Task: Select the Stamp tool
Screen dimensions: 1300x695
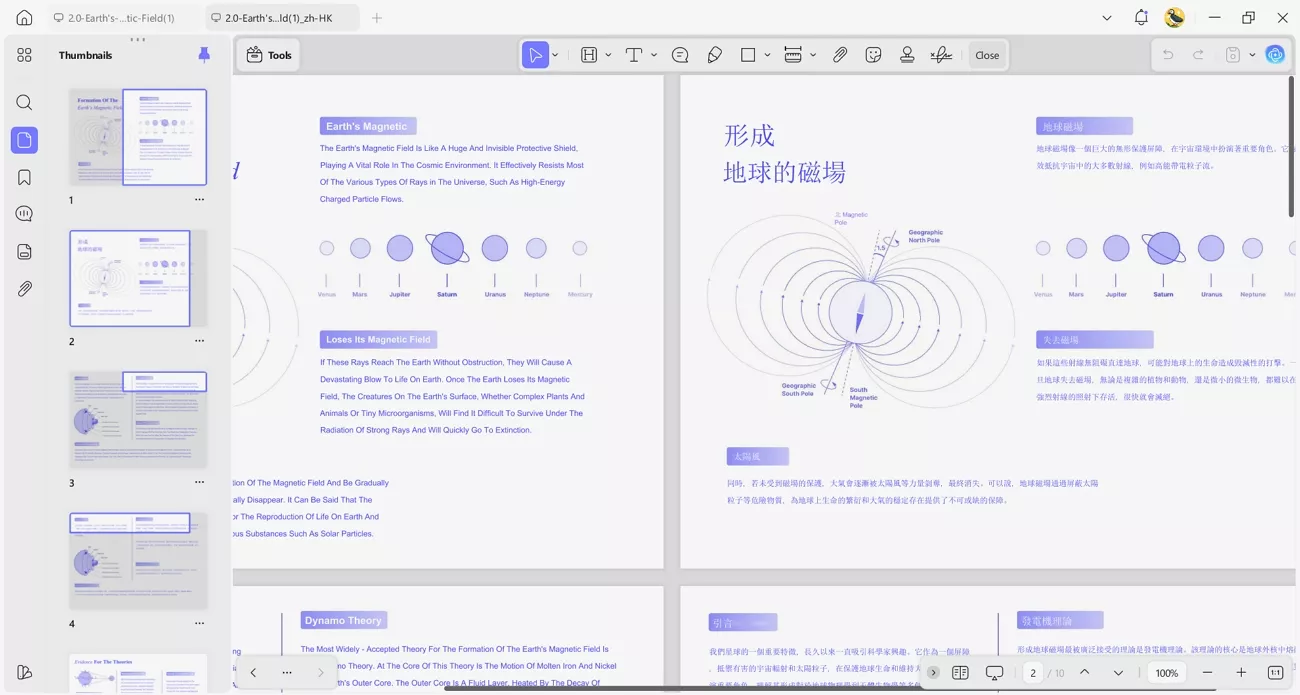Action: coord(906,55)
